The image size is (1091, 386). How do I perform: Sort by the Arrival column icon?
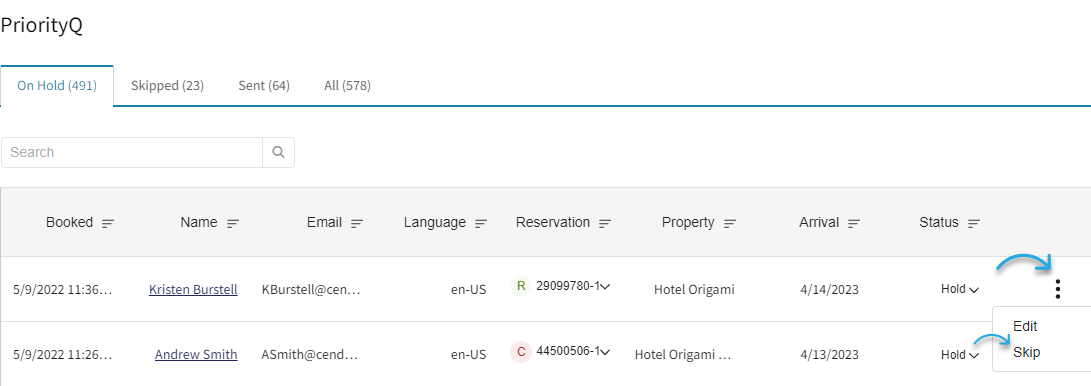tap(854, 223)
